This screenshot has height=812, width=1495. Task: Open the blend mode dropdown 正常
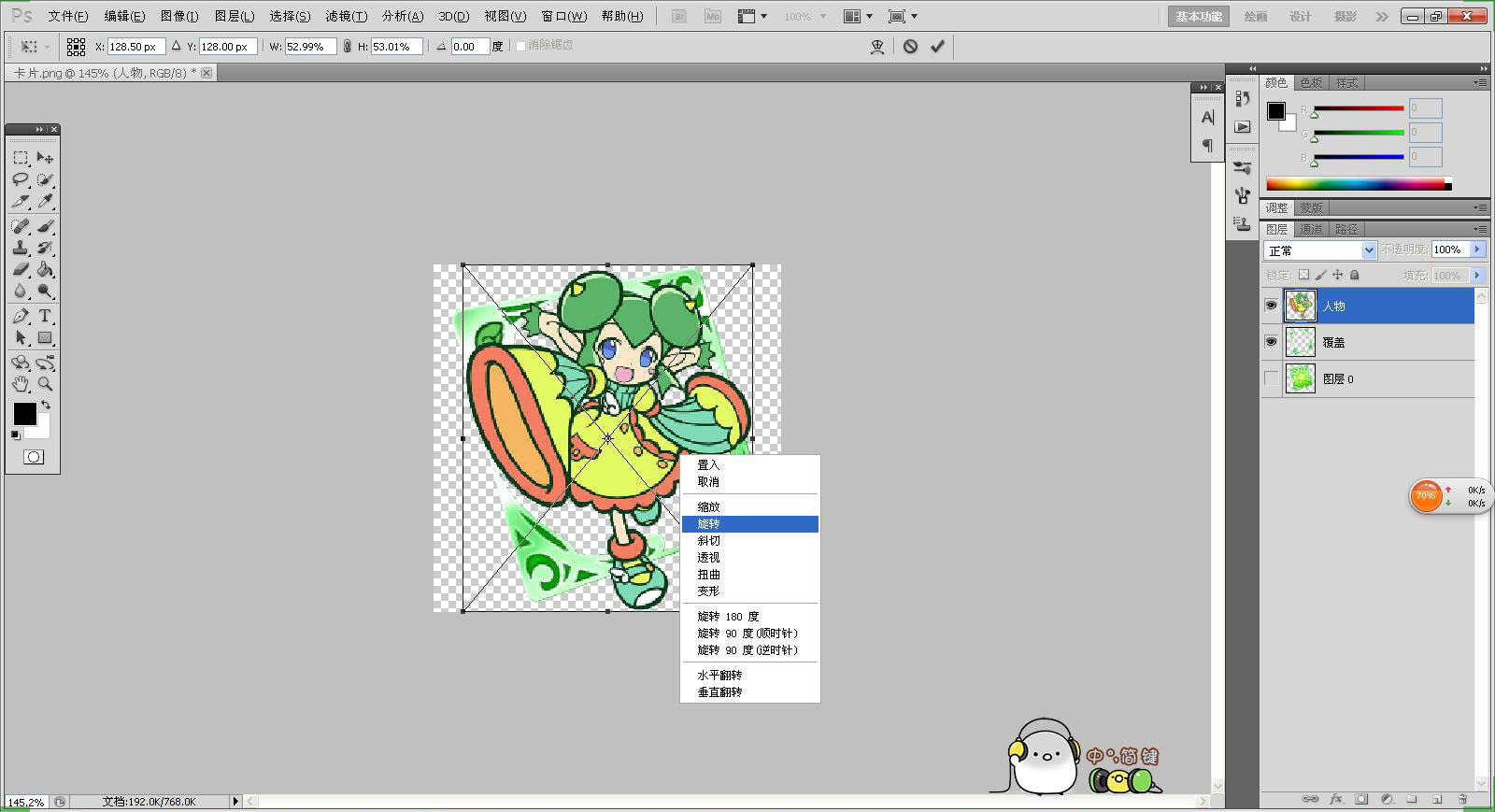1320,250
